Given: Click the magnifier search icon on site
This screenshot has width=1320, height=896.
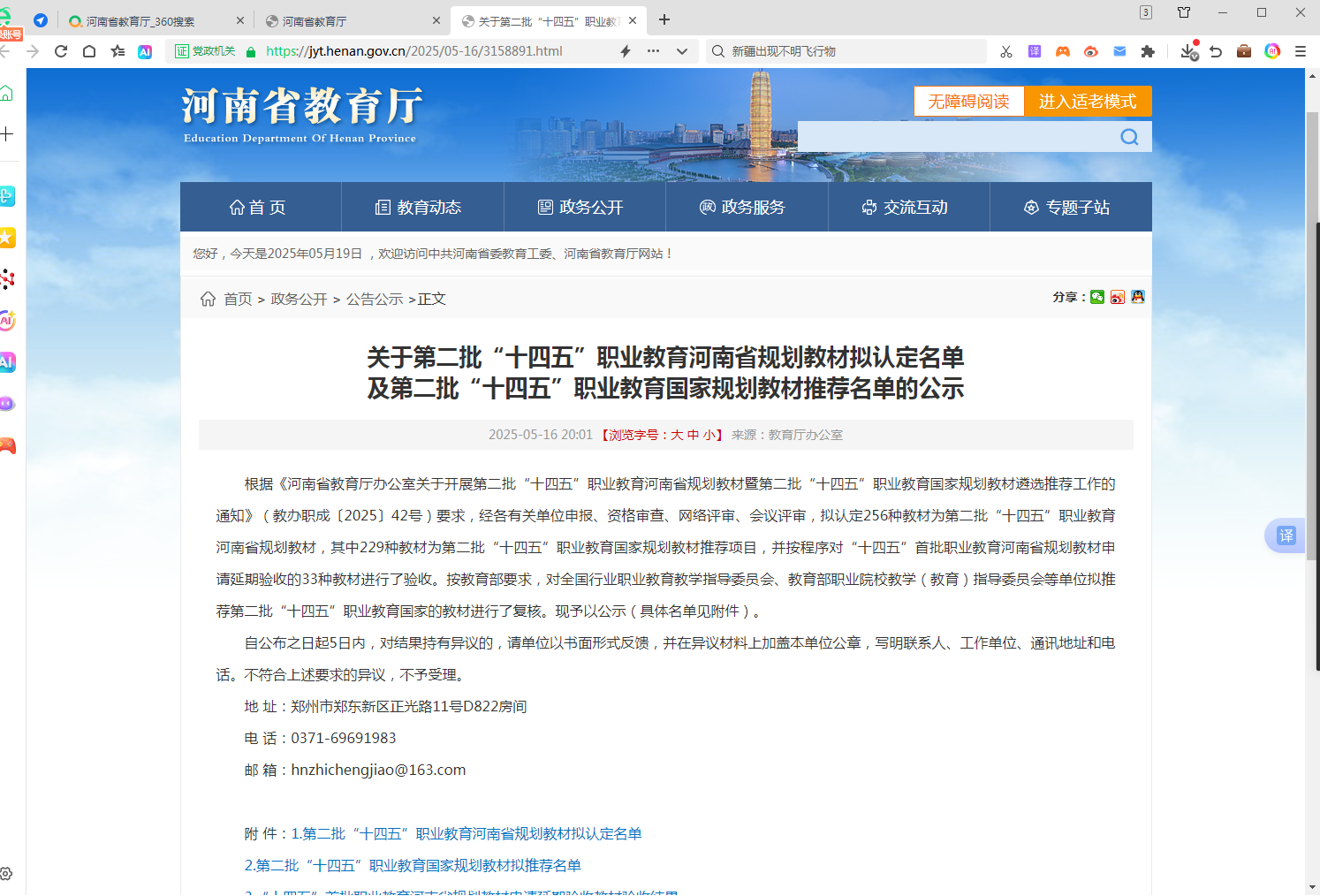Looking at the screenshot, I should (x=1129, y=137).
